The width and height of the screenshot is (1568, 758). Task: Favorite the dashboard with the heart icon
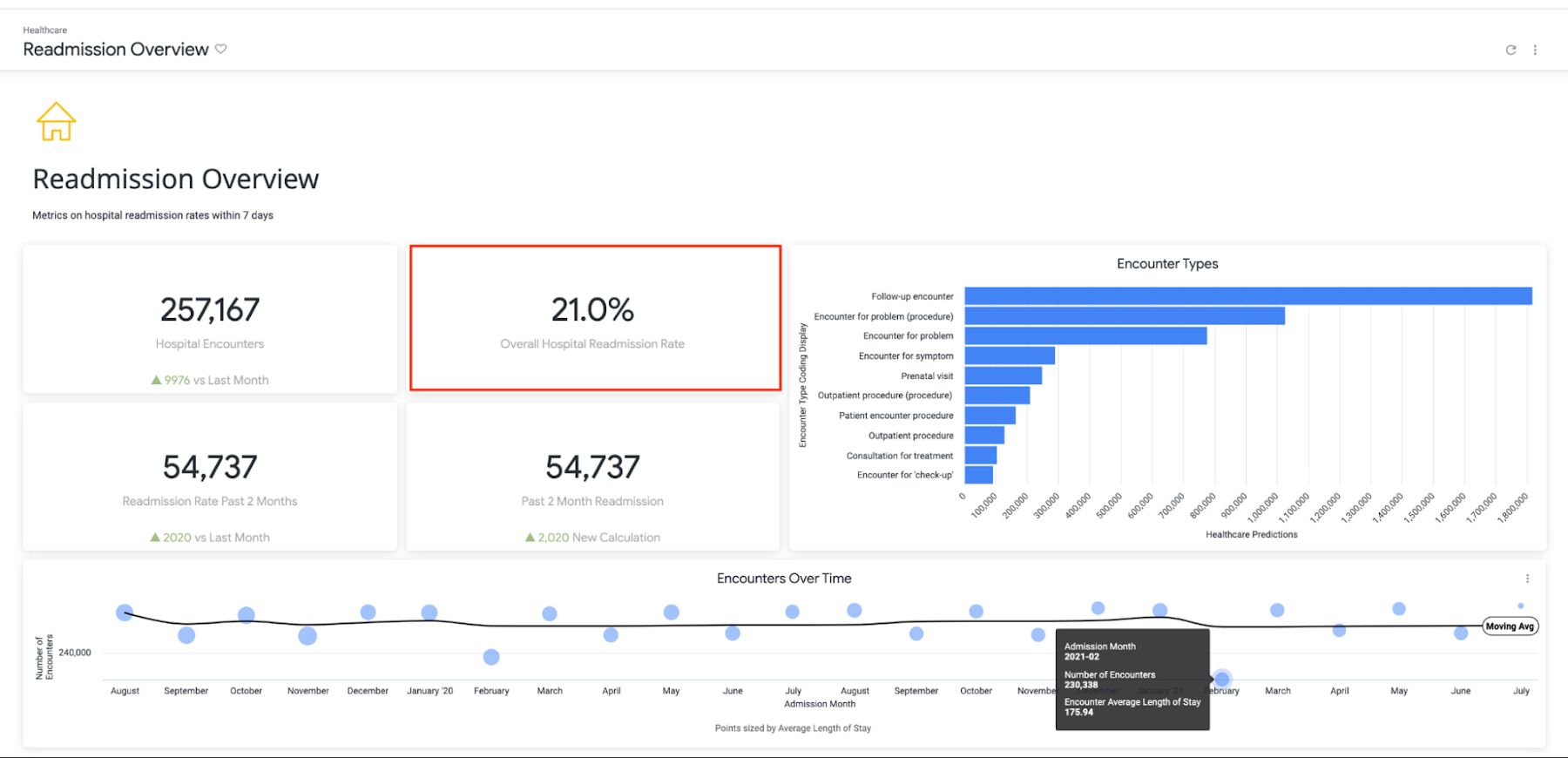click(221, 49)
